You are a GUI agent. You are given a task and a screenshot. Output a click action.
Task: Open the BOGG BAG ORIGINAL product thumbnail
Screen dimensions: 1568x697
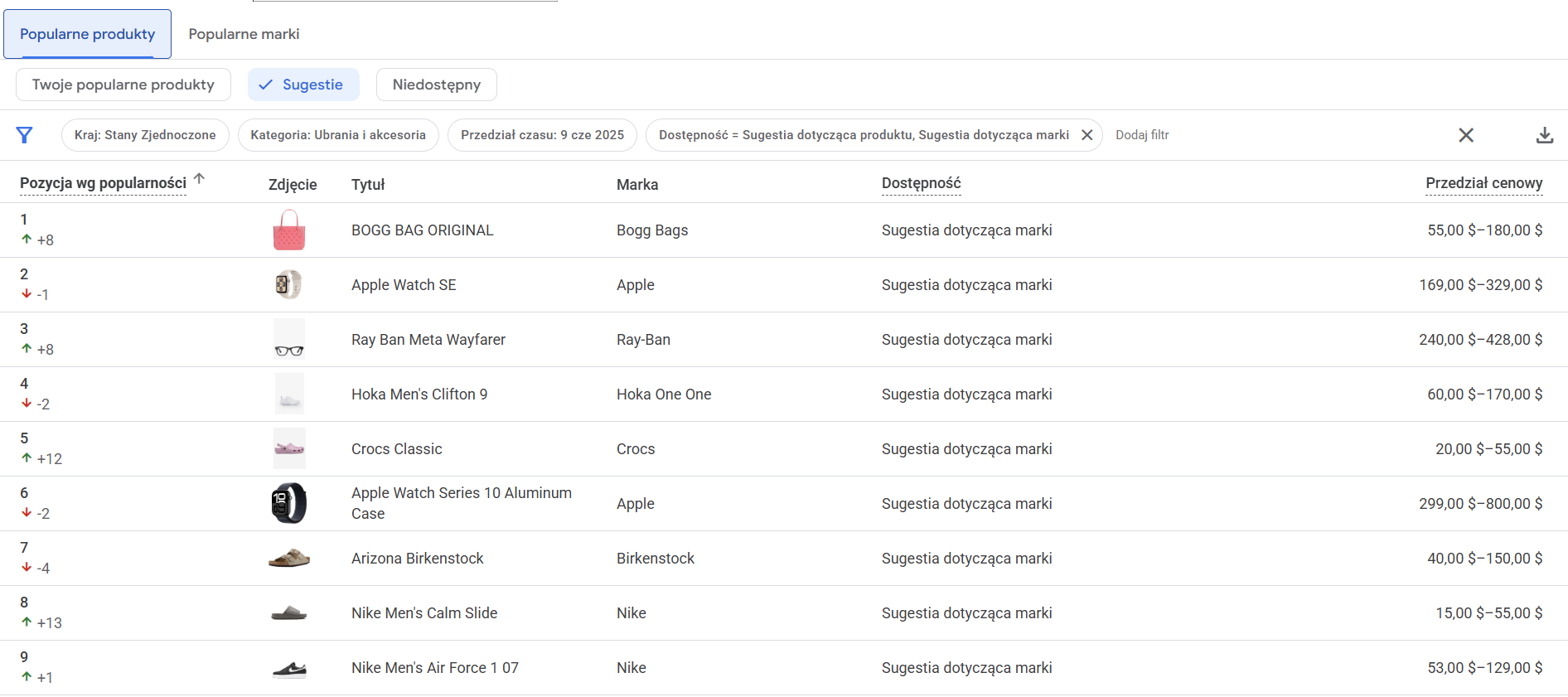point(288,230)
